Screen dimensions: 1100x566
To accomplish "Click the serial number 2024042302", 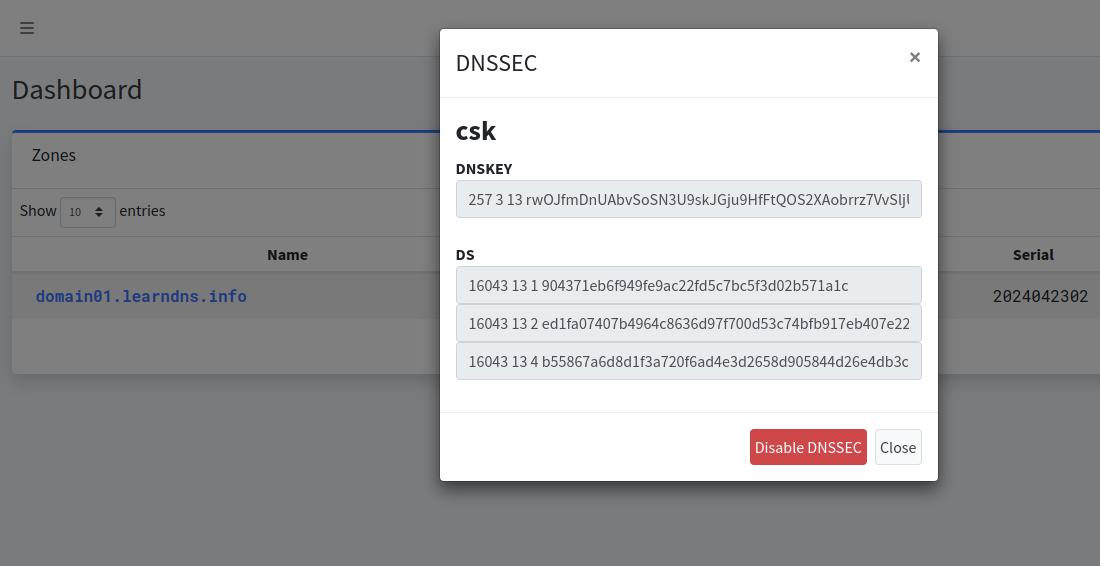I will (x=1040, y=296).
